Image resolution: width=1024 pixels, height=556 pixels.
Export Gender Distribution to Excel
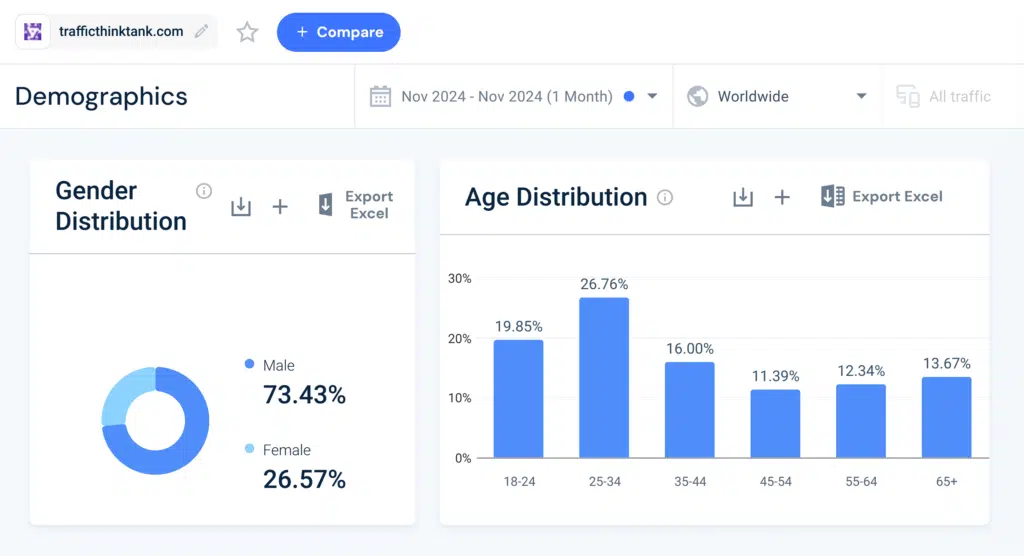[x=356, y=205]
